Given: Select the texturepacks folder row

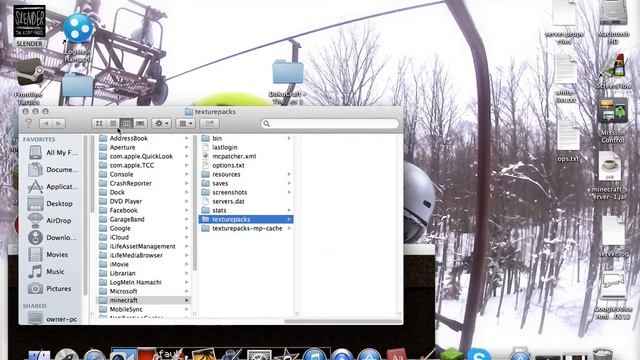Looking at the screenshot, I should click(246, 219).
